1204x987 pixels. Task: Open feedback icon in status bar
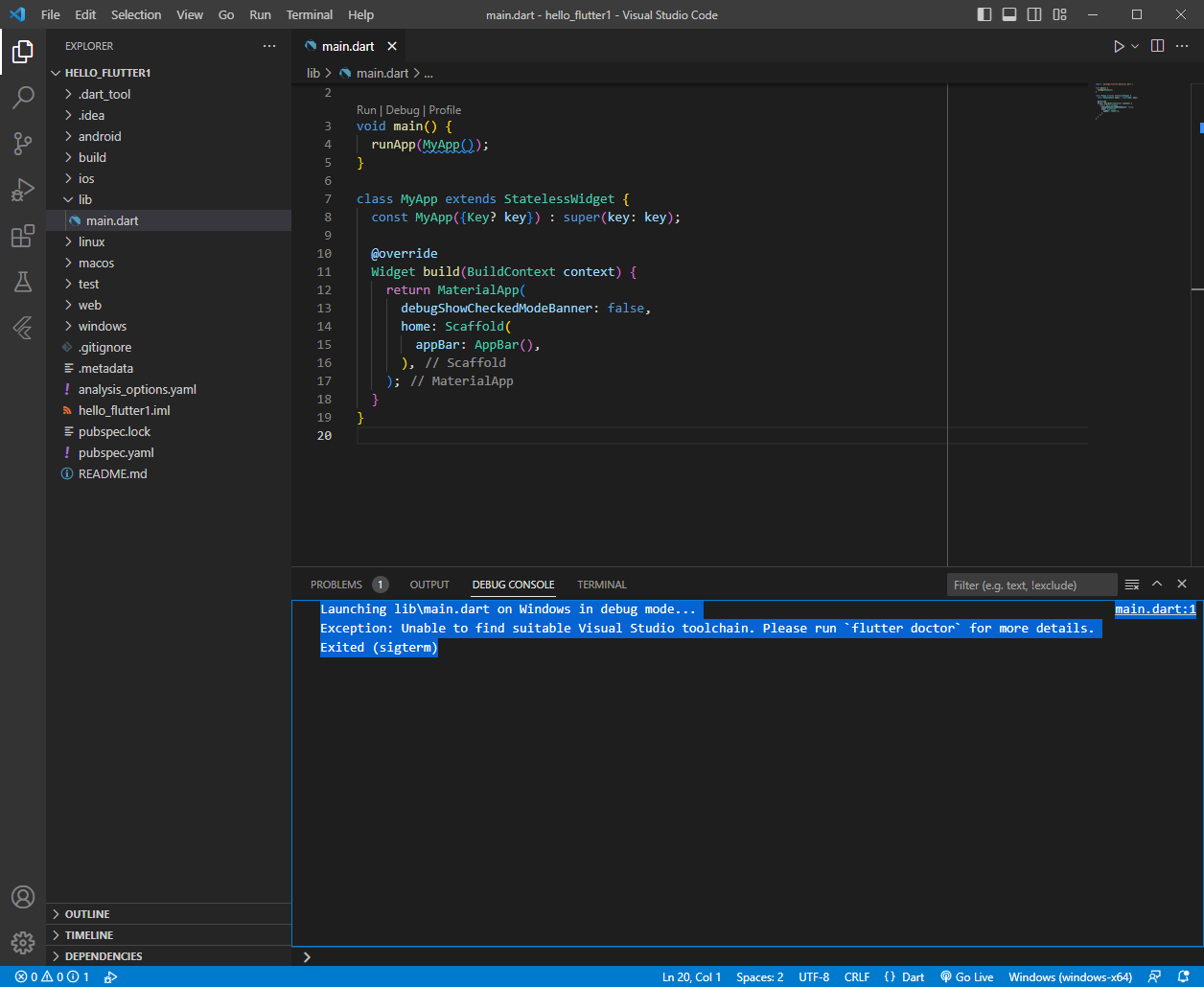[1154, 977]
